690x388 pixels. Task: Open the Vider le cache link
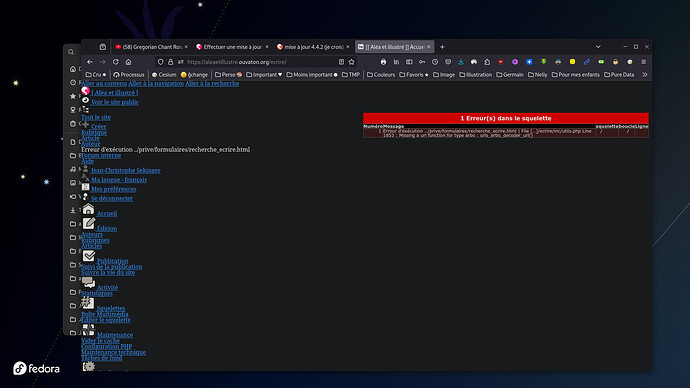(x=100, y=340)
